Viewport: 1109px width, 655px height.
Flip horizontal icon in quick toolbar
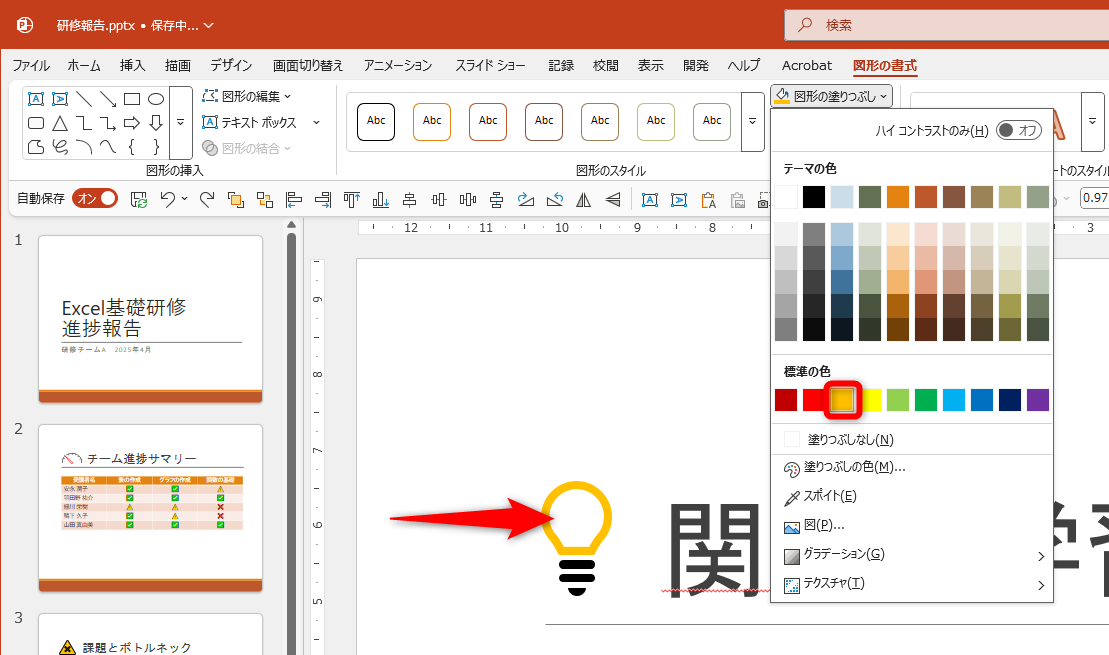pyautogui.click(x=583, y=200)
